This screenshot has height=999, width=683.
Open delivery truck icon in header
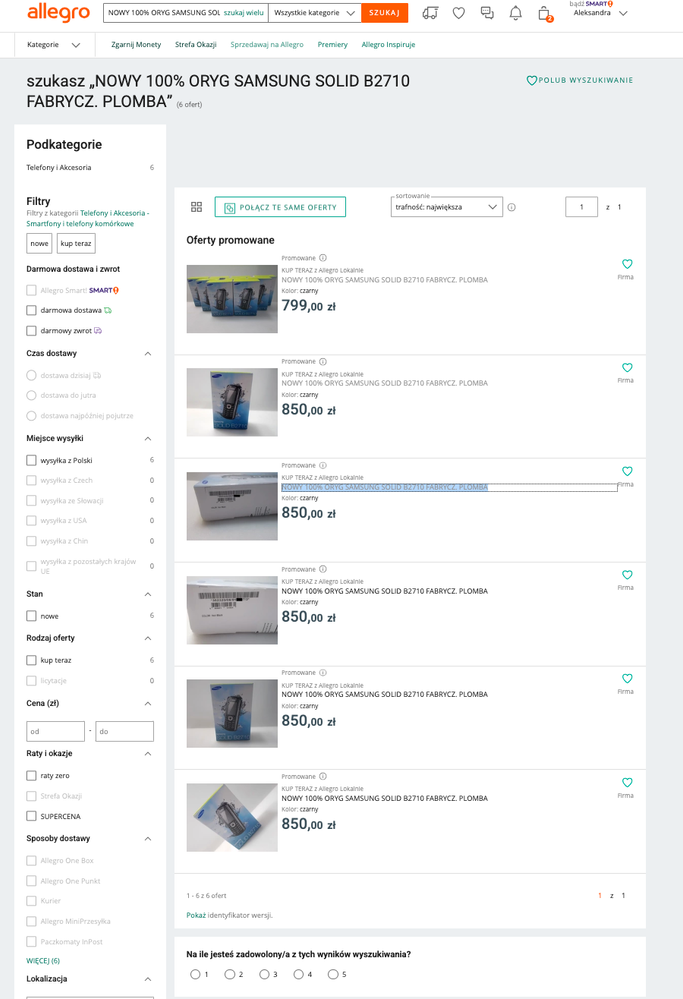point(430,13)
